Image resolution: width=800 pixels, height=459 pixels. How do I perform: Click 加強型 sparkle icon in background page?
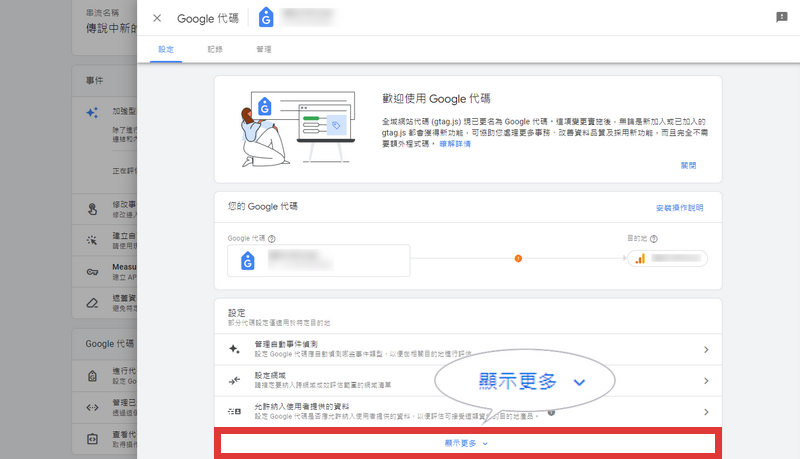92,113
